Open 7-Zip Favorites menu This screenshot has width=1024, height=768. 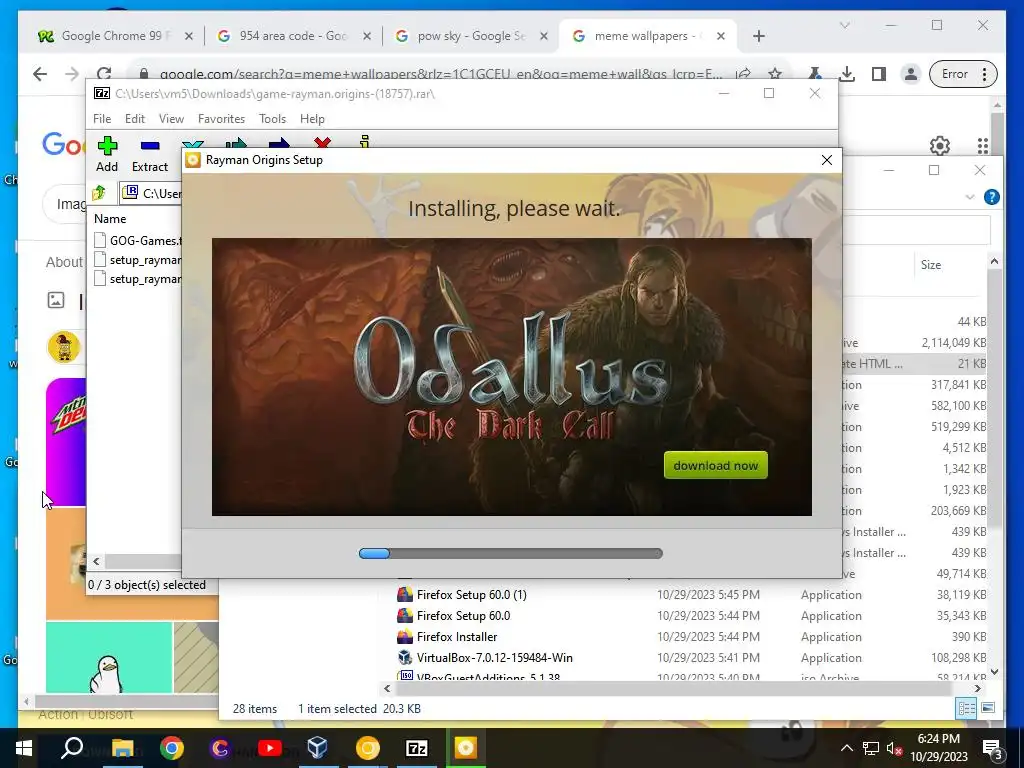[x=221, y=119]
